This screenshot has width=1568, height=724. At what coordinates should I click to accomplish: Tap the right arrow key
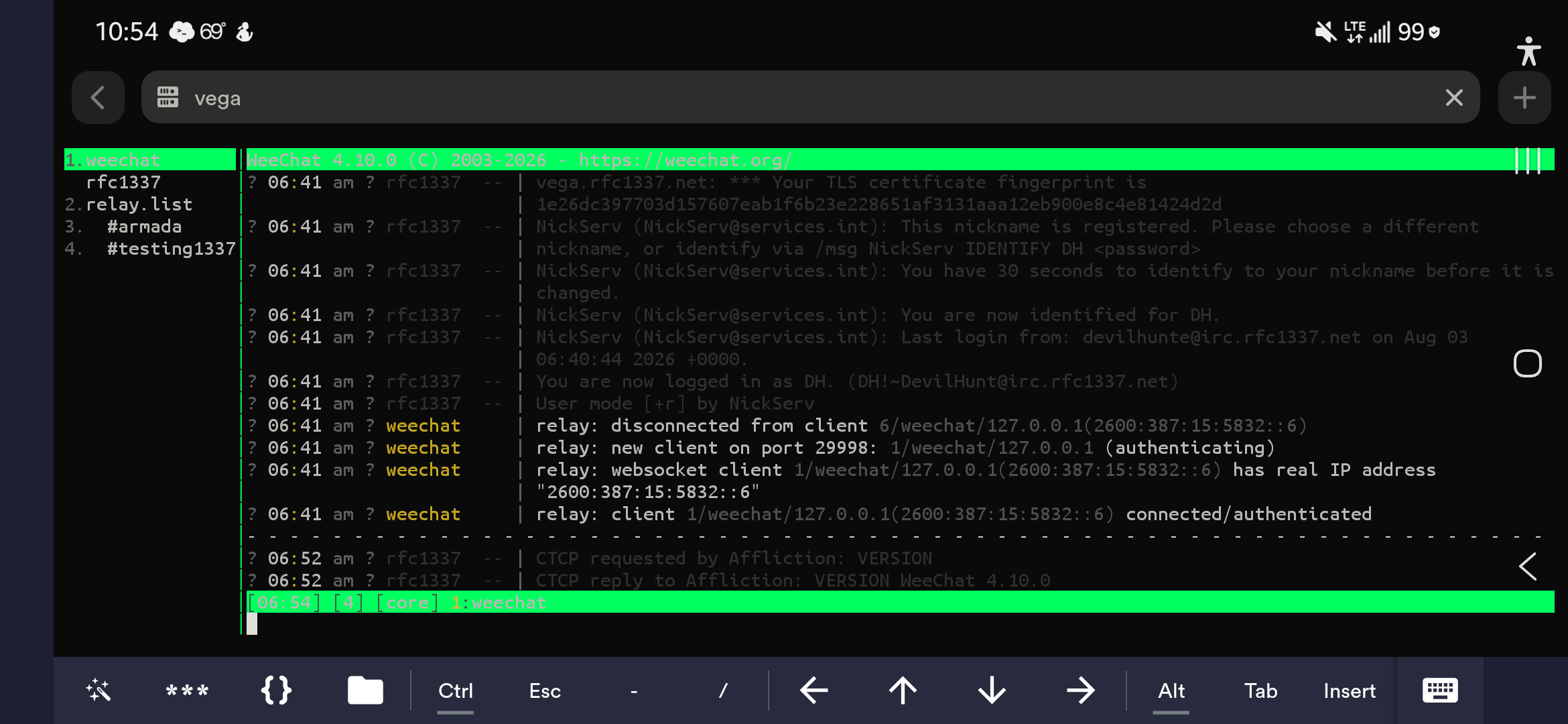coord(1081,690)
